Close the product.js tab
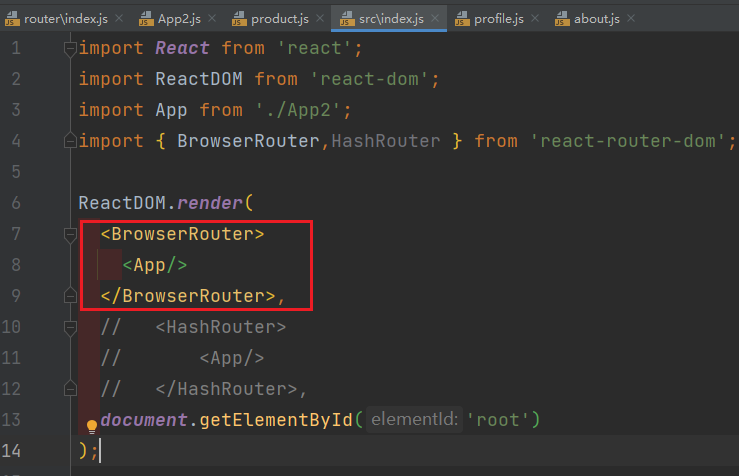Screen dimensions: 739x476 coord(320,18)
